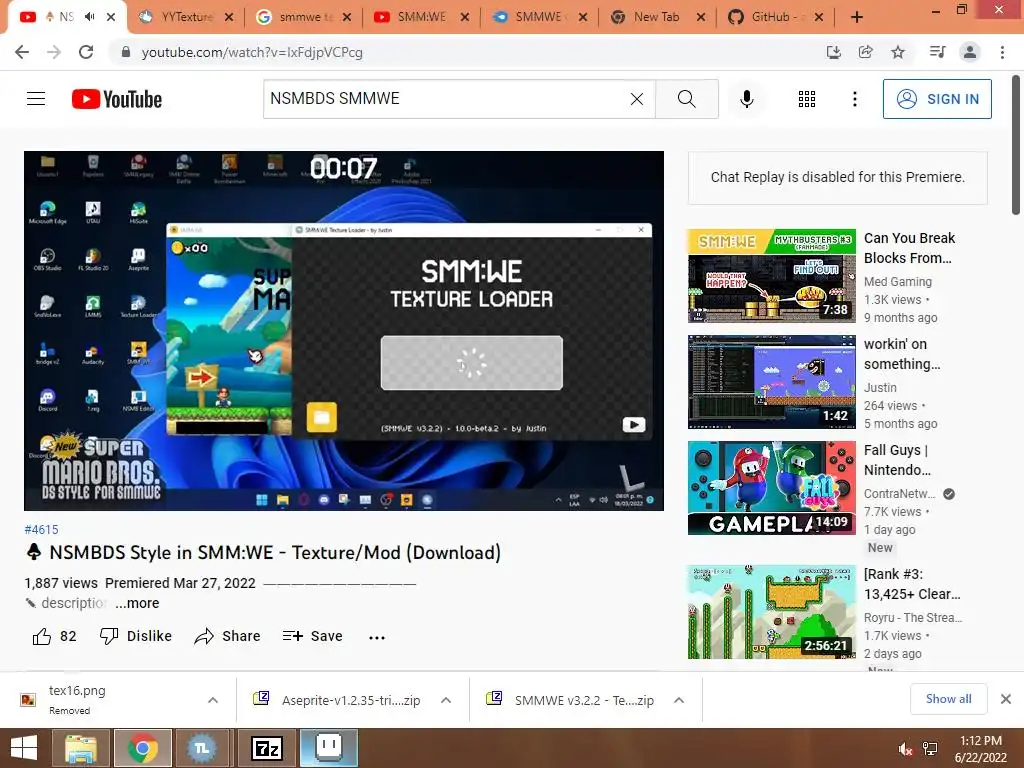Screen dimensions: 1024x768
Task: Open Rank #3 13,425+ Clear video thumbnail
Action: [771, 612]
